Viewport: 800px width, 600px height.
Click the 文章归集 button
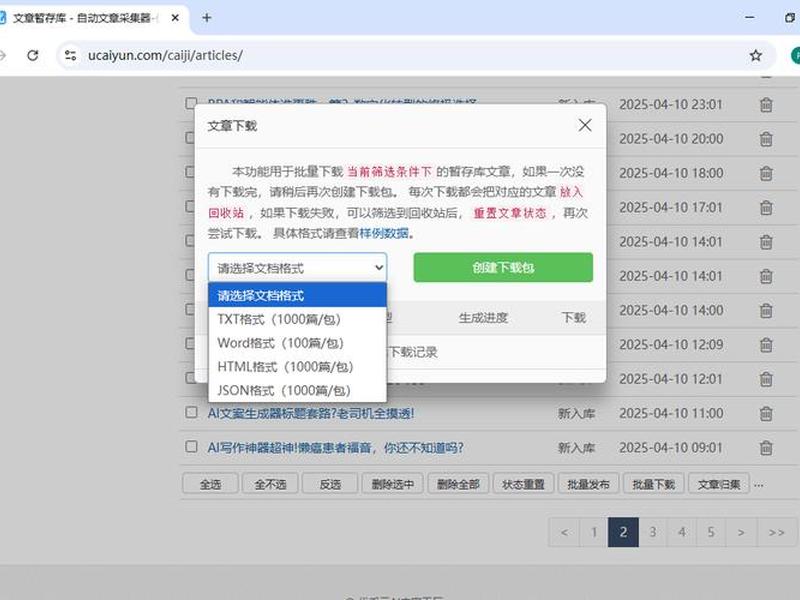(719, 484)
